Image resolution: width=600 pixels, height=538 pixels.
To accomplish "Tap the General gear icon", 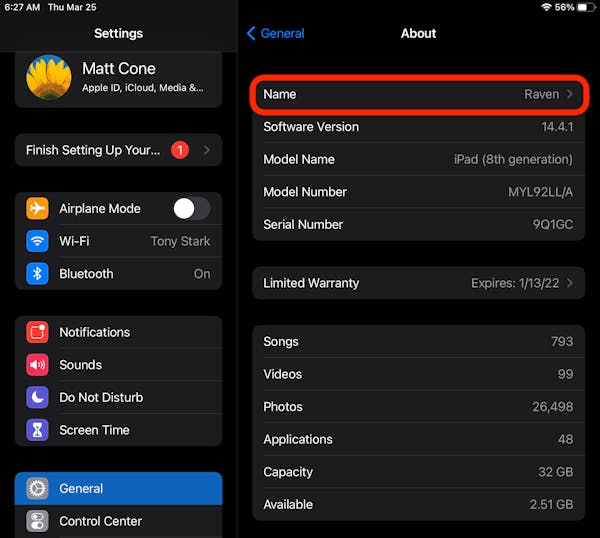I will click(37, 488).
